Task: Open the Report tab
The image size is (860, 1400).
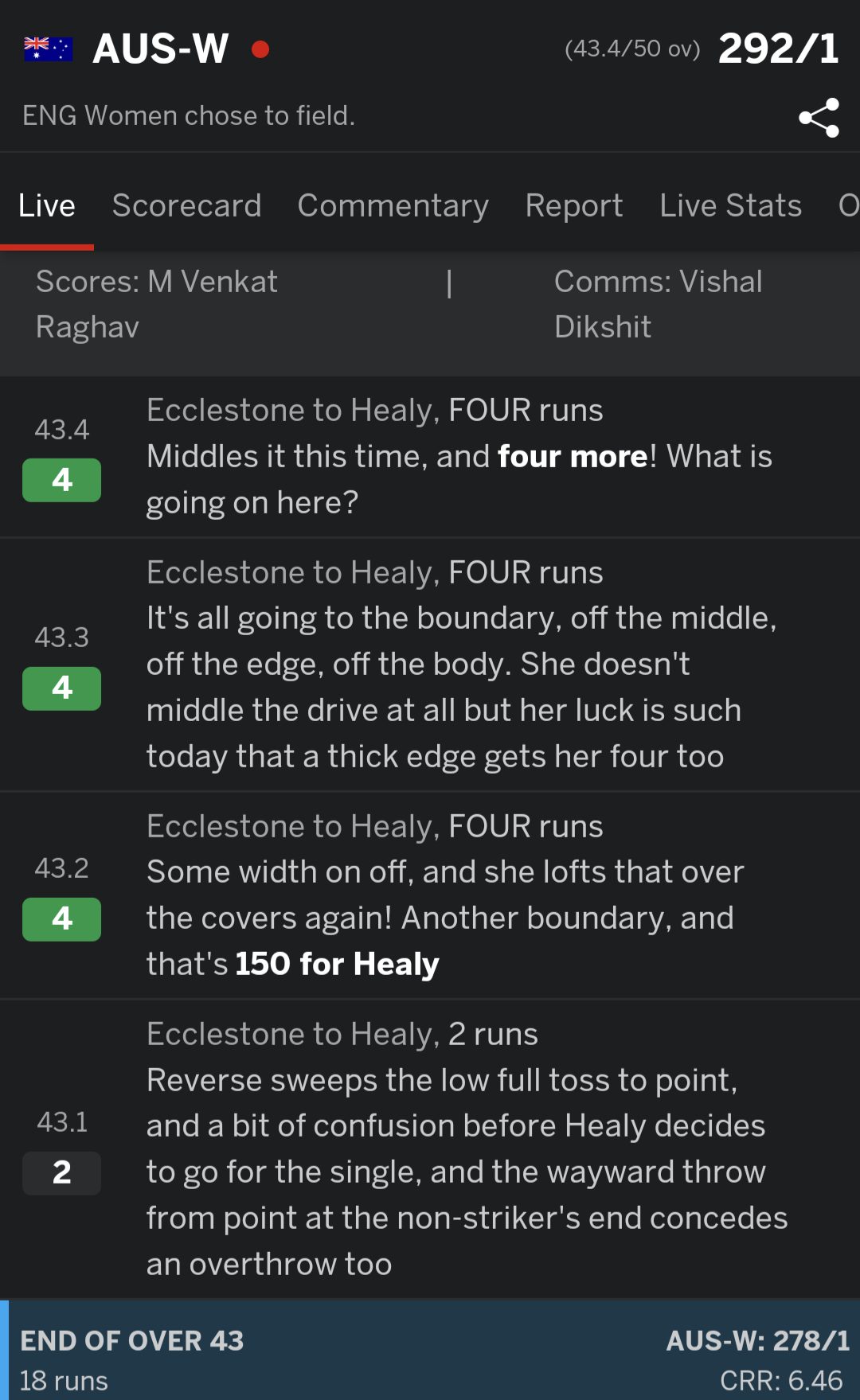Action: (573, 205)
